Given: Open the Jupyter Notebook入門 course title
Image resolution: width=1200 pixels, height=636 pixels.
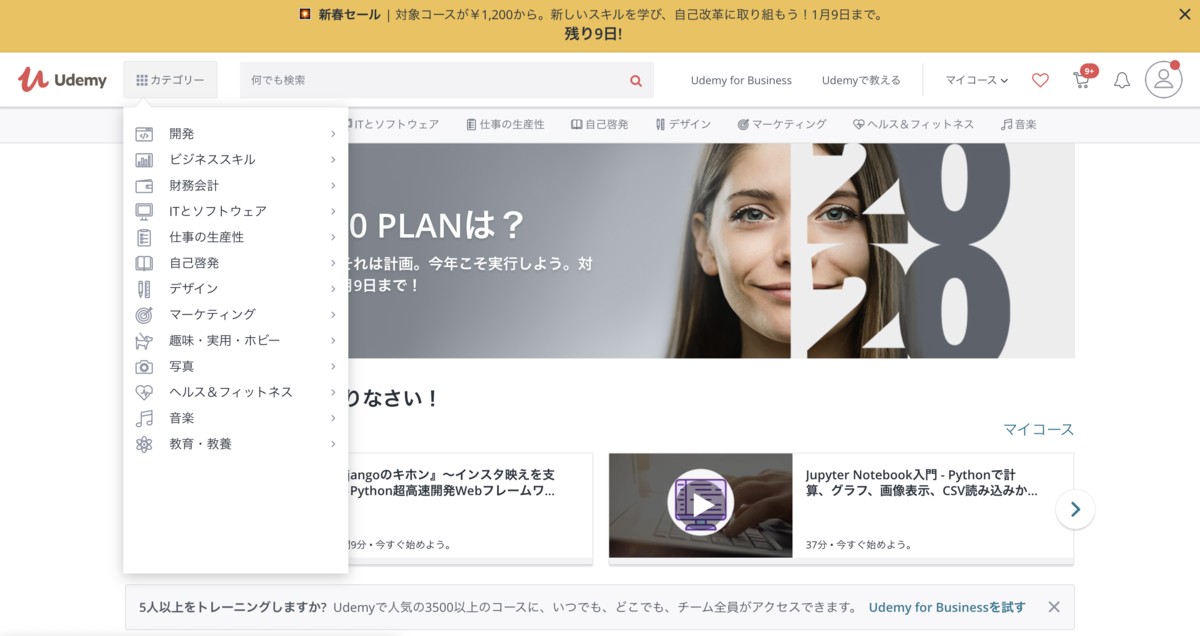Looking at the screenshot, I should click(x=922, y=483).
